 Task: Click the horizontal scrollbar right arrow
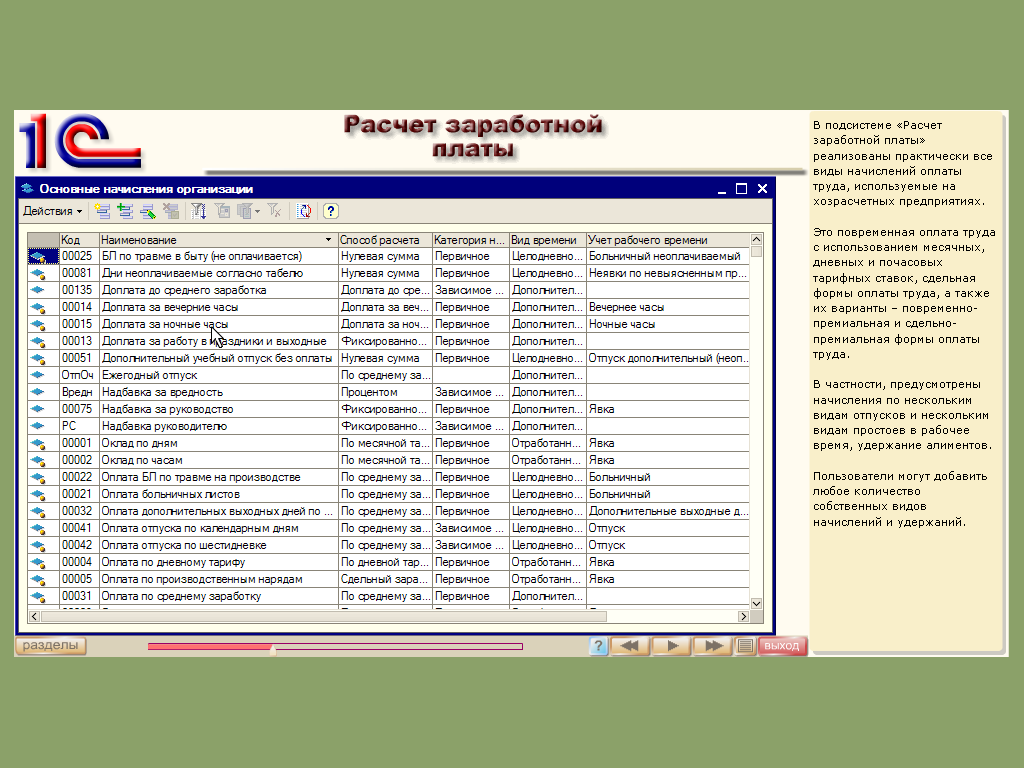click(743, 616)
